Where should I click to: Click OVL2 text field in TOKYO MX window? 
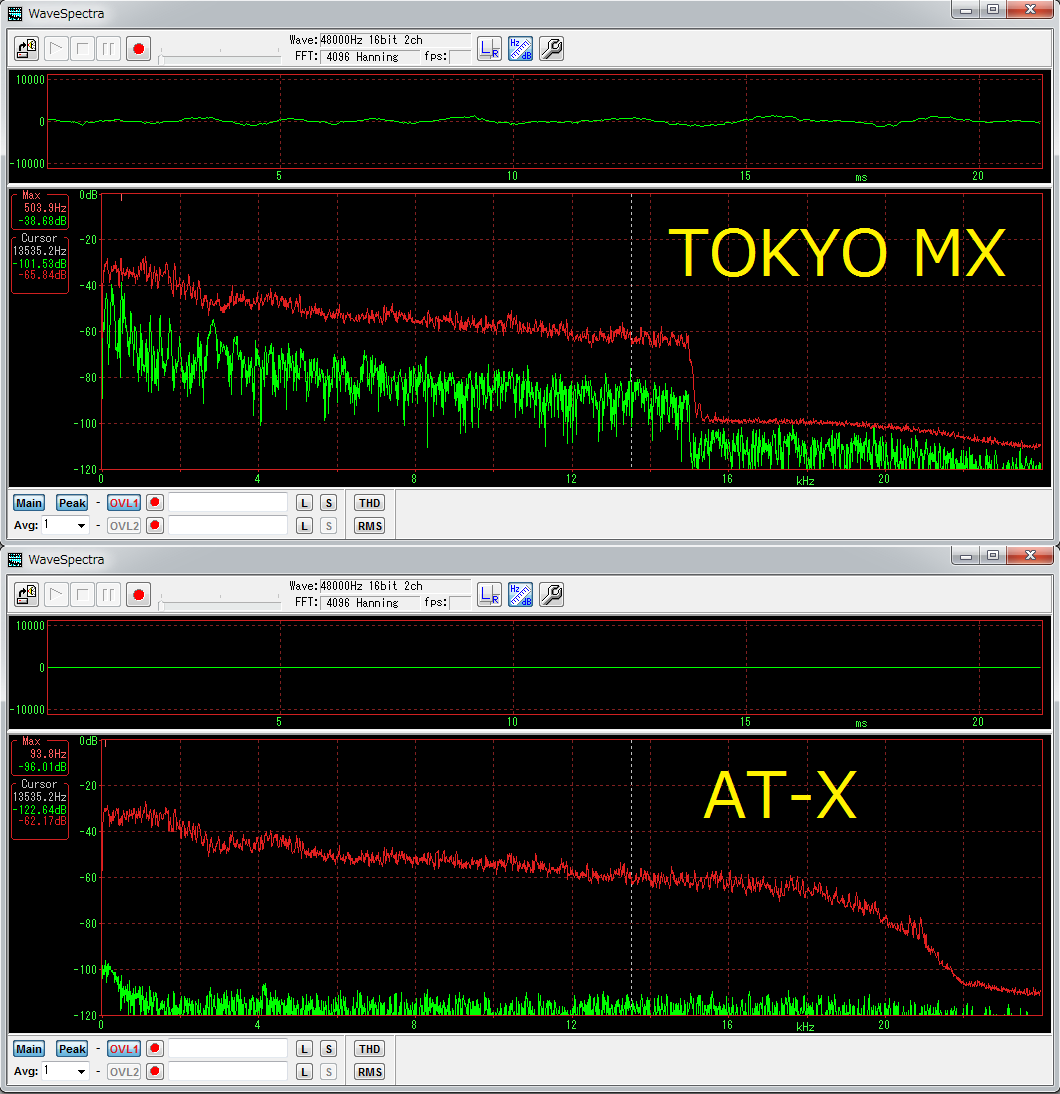click(228, 525)
